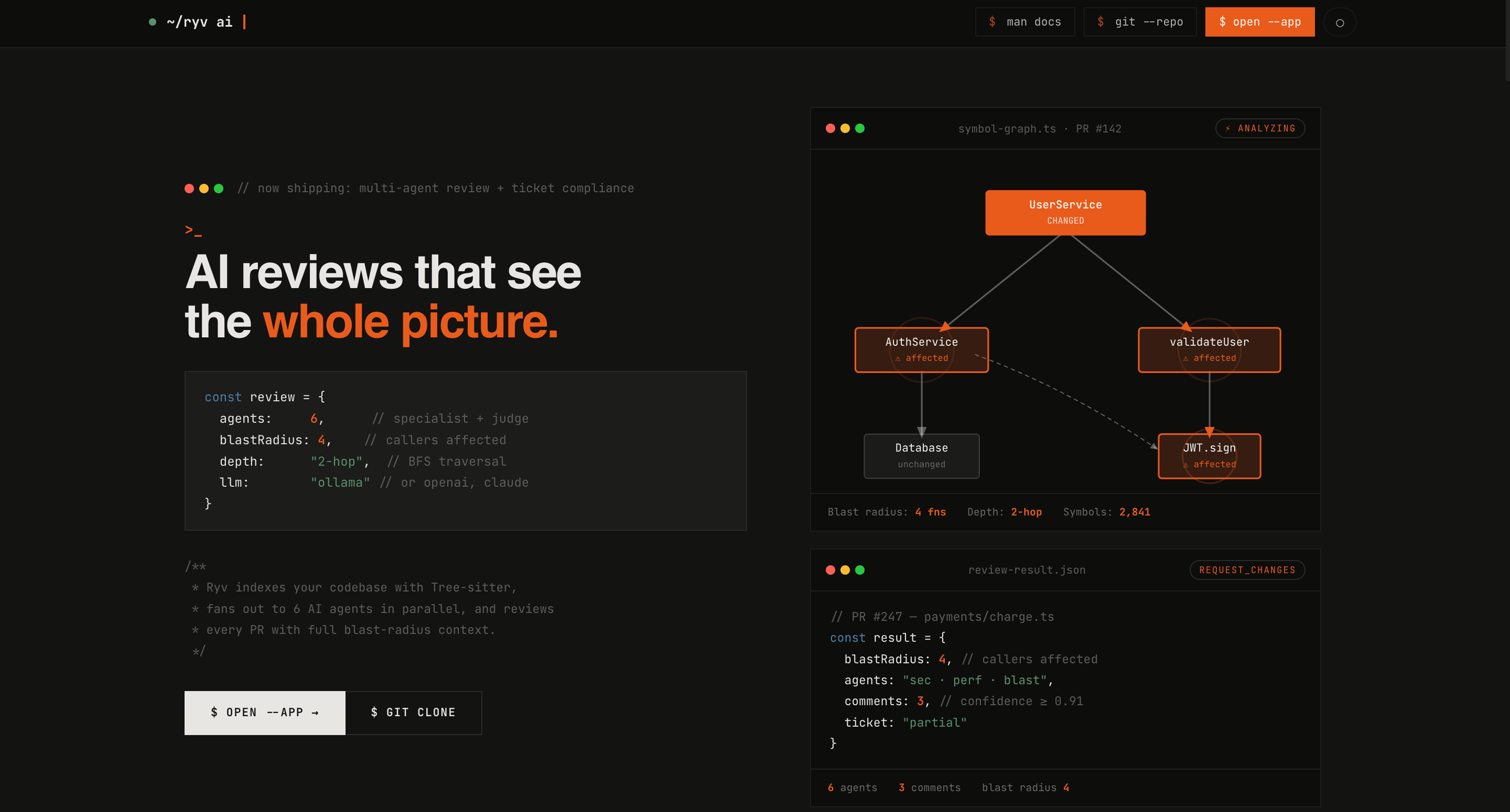Click the red dot in symbol-graph window
1510x812 pixels.
pos(830,128)
